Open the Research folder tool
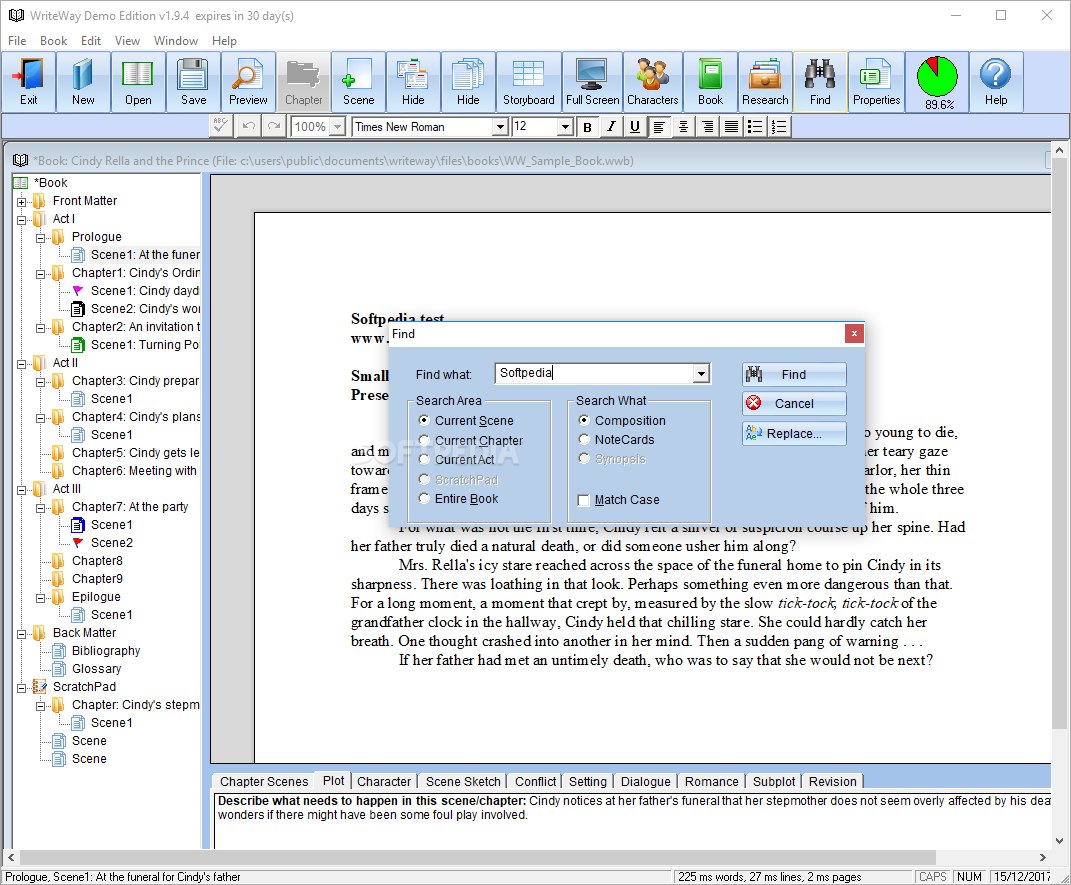Screen dimensions: 1071x885 click(x=765, y=82)
